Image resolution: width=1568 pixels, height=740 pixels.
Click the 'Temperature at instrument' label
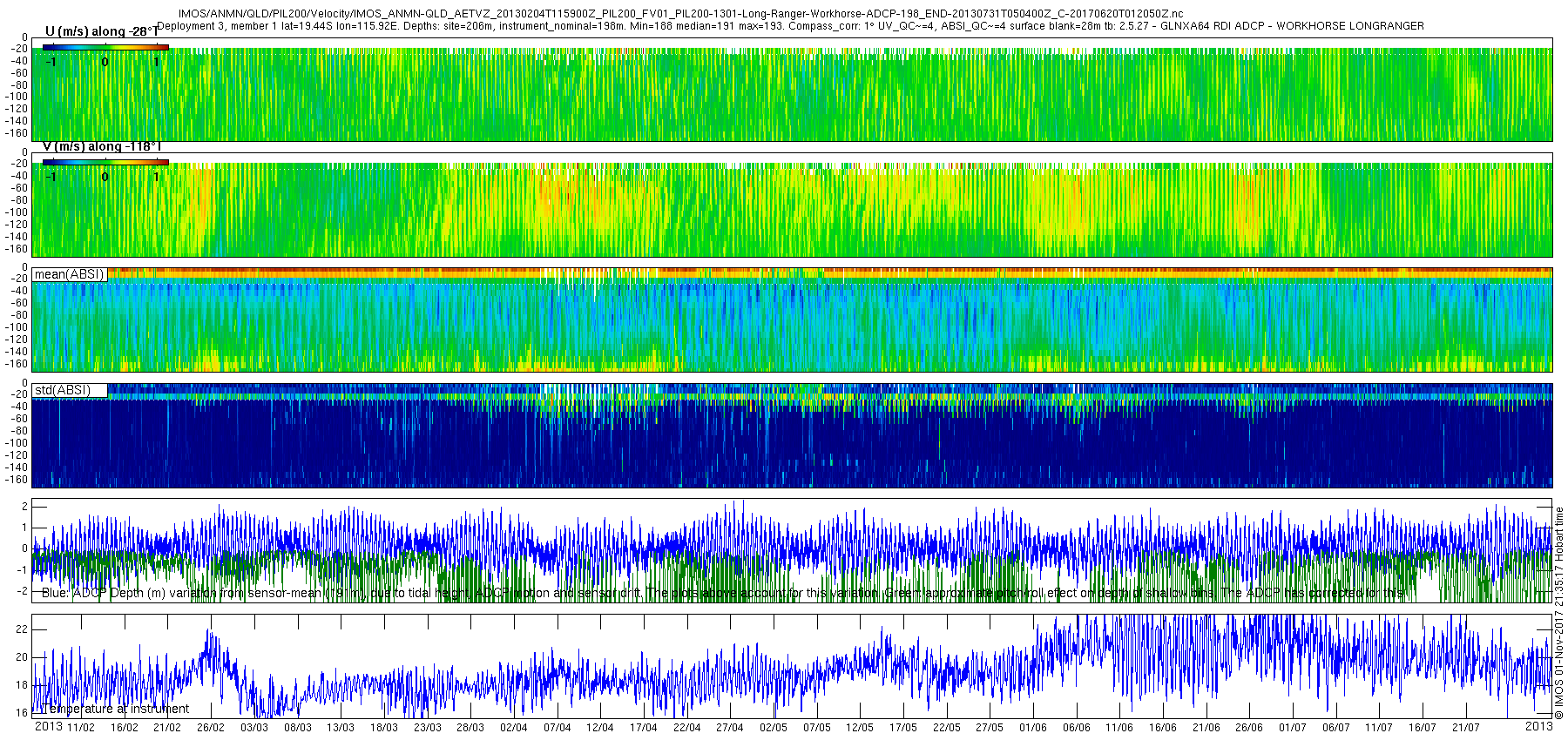pyautogui.click(x=114, y=709)
